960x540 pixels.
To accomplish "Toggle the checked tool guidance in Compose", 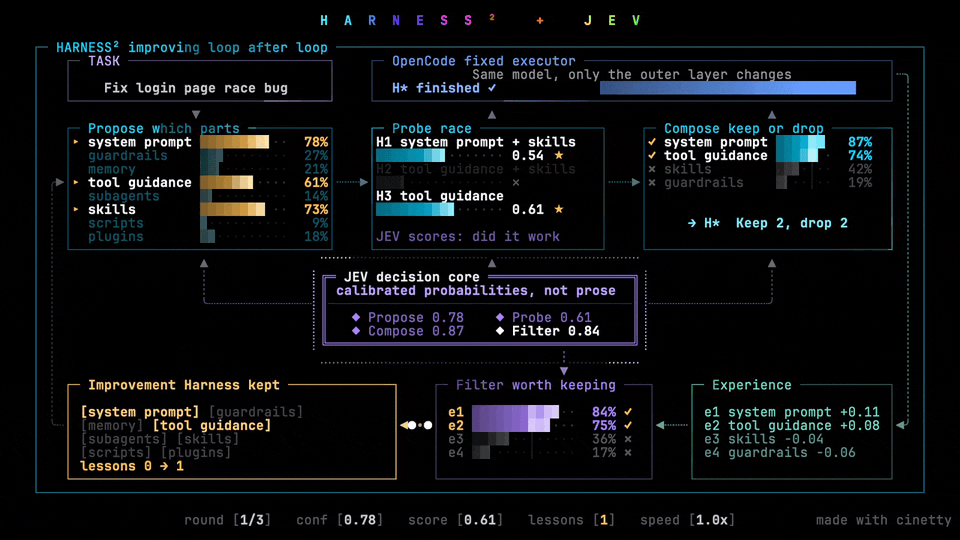I will 652,156.
